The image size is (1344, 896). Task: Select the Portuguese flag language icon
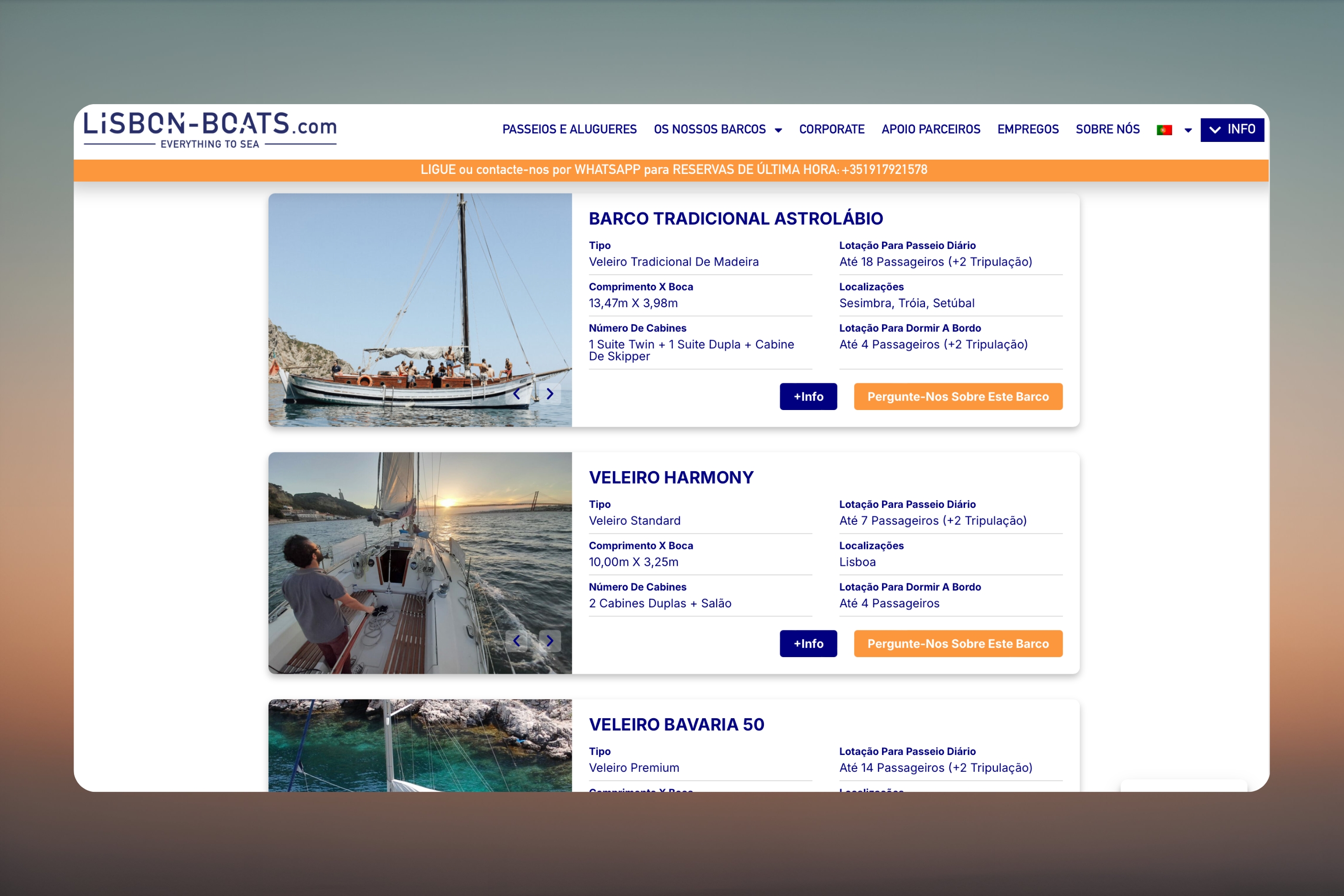pos(1164,130)
